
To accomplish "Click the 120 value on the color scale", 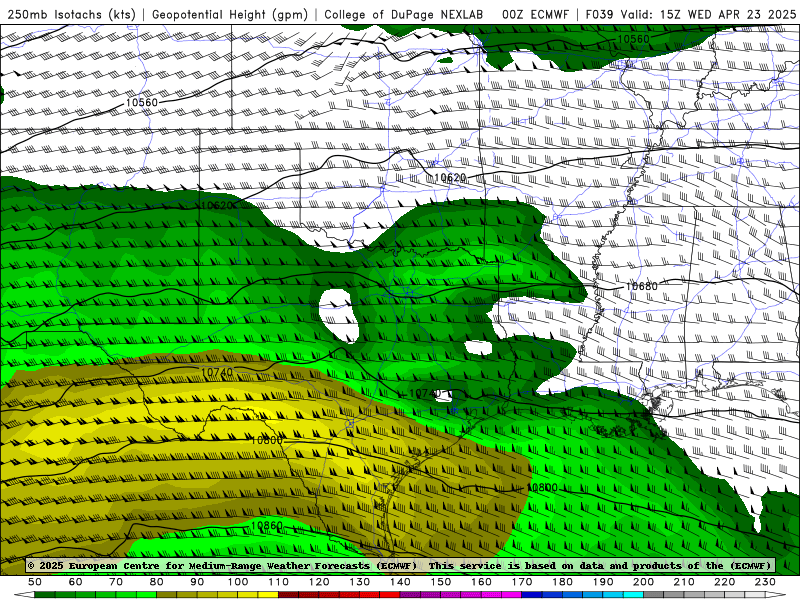I will click(x=319, y=582).
